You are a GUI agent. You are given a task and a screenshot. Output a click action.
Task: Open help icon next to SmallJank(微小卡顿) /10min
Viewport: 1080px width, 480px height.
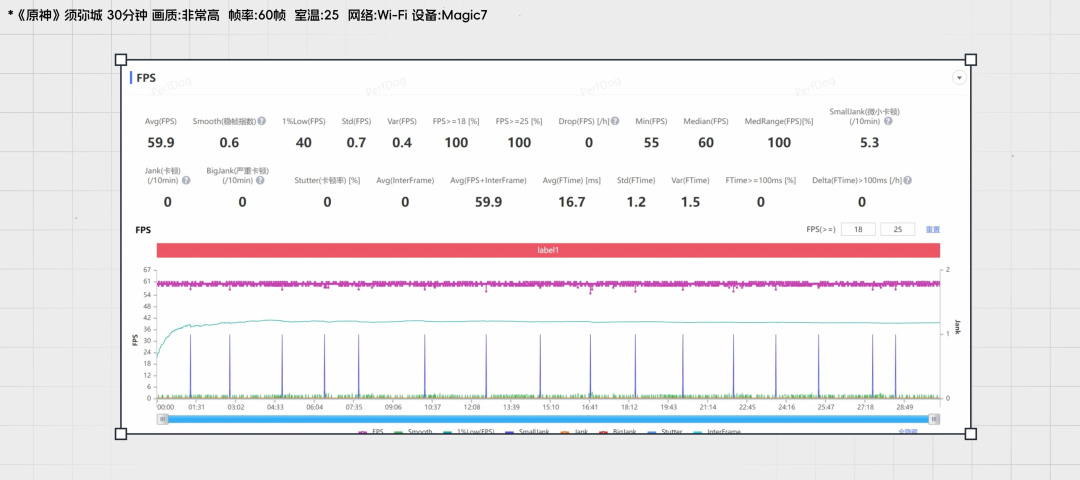pyautogui.click(x=889, y=121)
